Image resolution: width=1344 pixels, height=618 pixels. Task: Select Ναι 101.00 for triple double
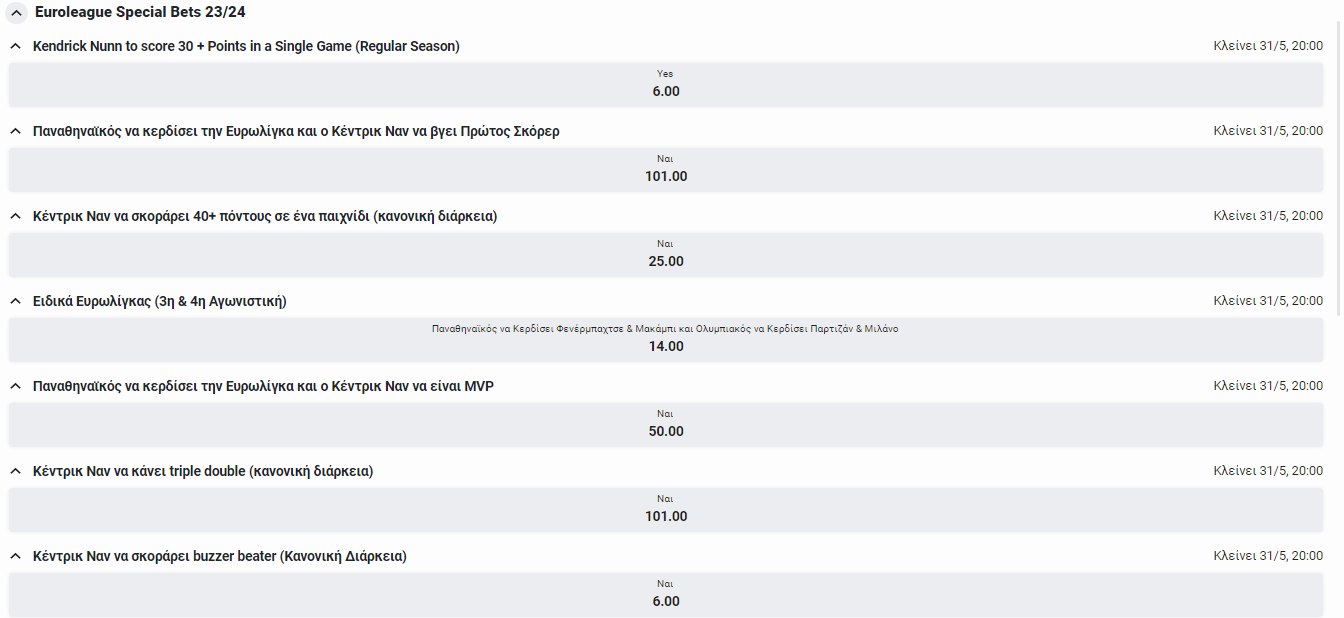[665, 509]
